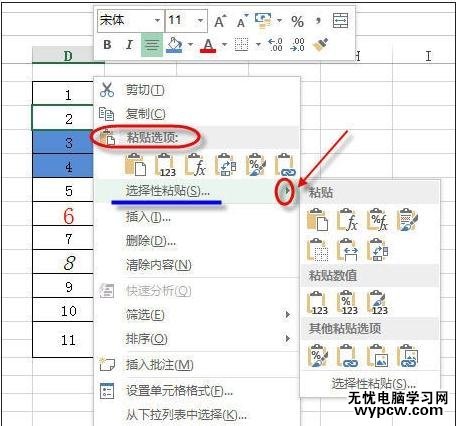Click 选择性粘贴(S)... at submenu bottom
The width and height of the screenshot is (459, 426).
tap(373, 384)
